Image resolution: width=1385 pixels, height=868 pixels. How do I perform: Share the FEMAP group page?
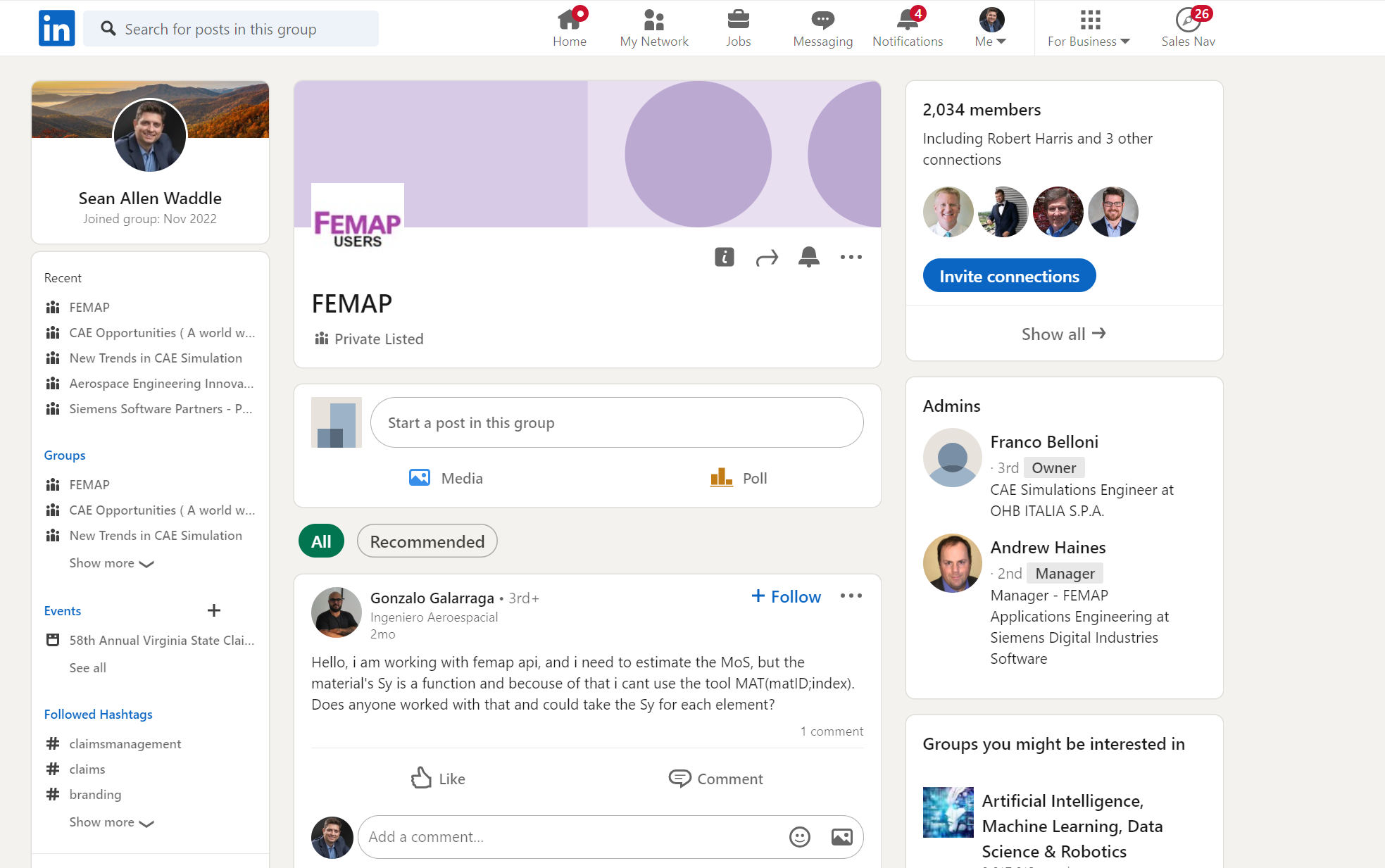point(766,257)
